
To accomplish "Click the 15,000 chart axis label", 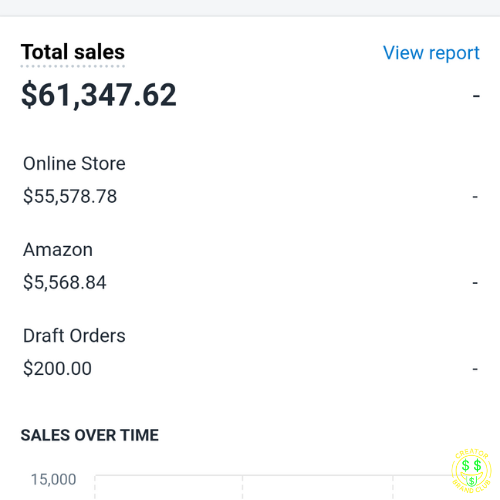I will click(53, 479).
